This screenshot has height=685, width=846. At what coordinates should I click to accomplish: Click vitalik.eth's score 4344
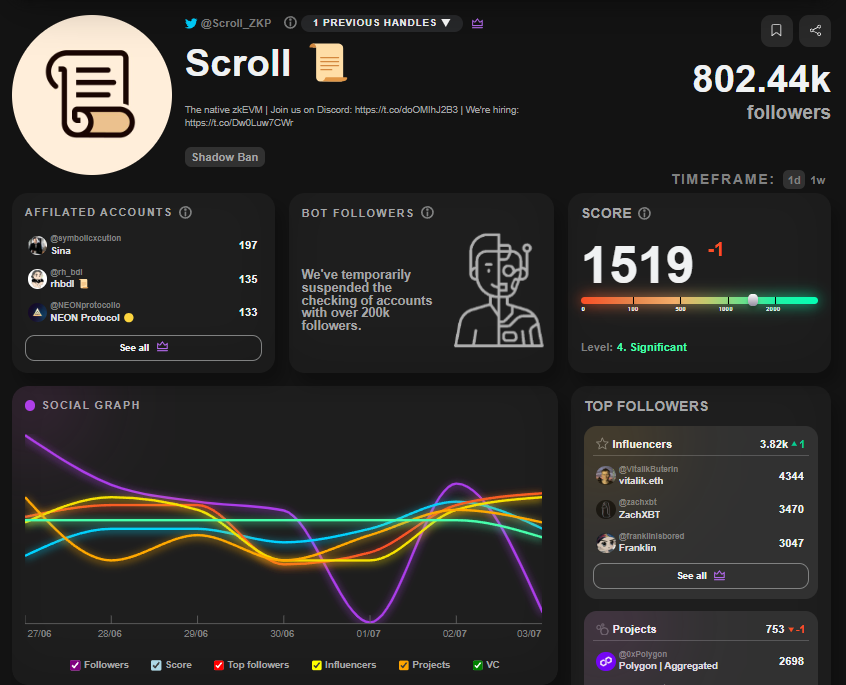[x=791, y=476]
